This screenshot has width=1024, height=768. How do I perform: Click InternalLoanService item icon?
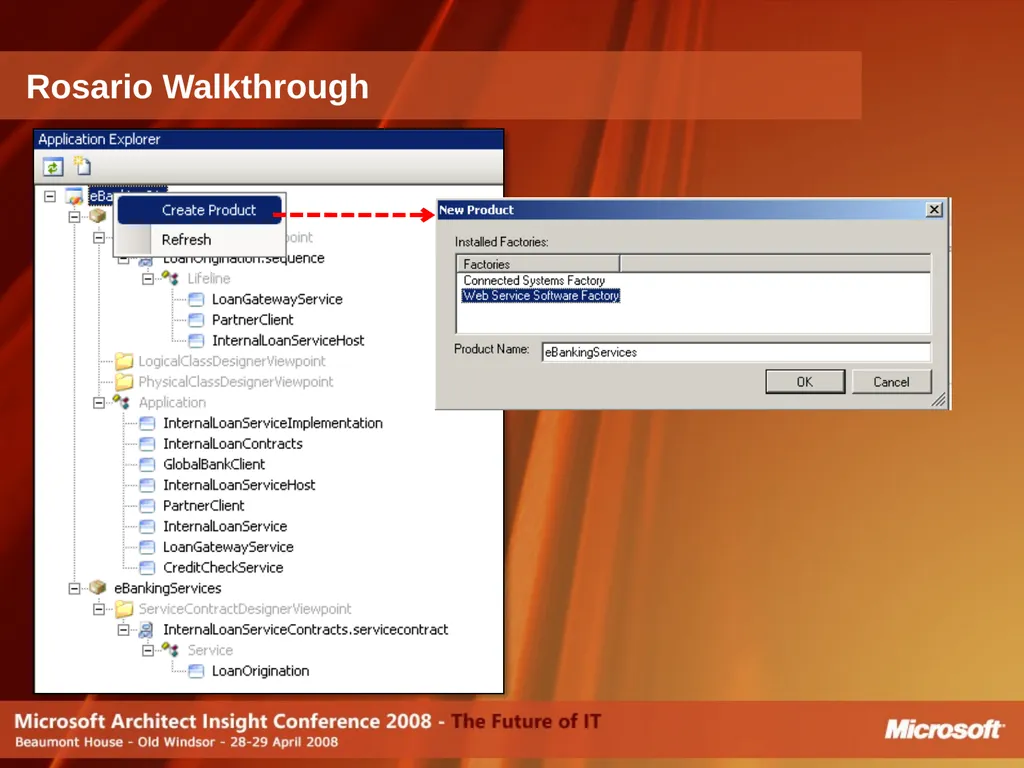[148, 526]
